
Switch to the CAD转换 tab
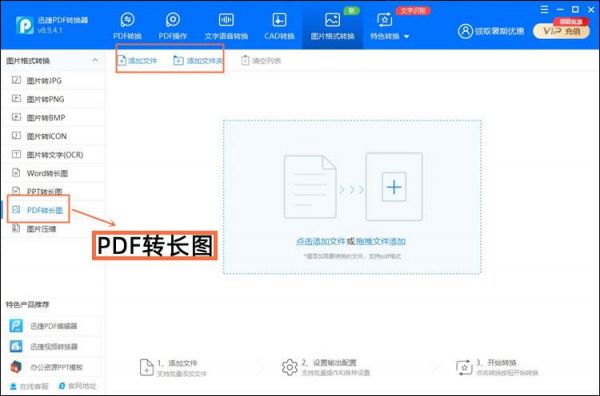(279, 26)
